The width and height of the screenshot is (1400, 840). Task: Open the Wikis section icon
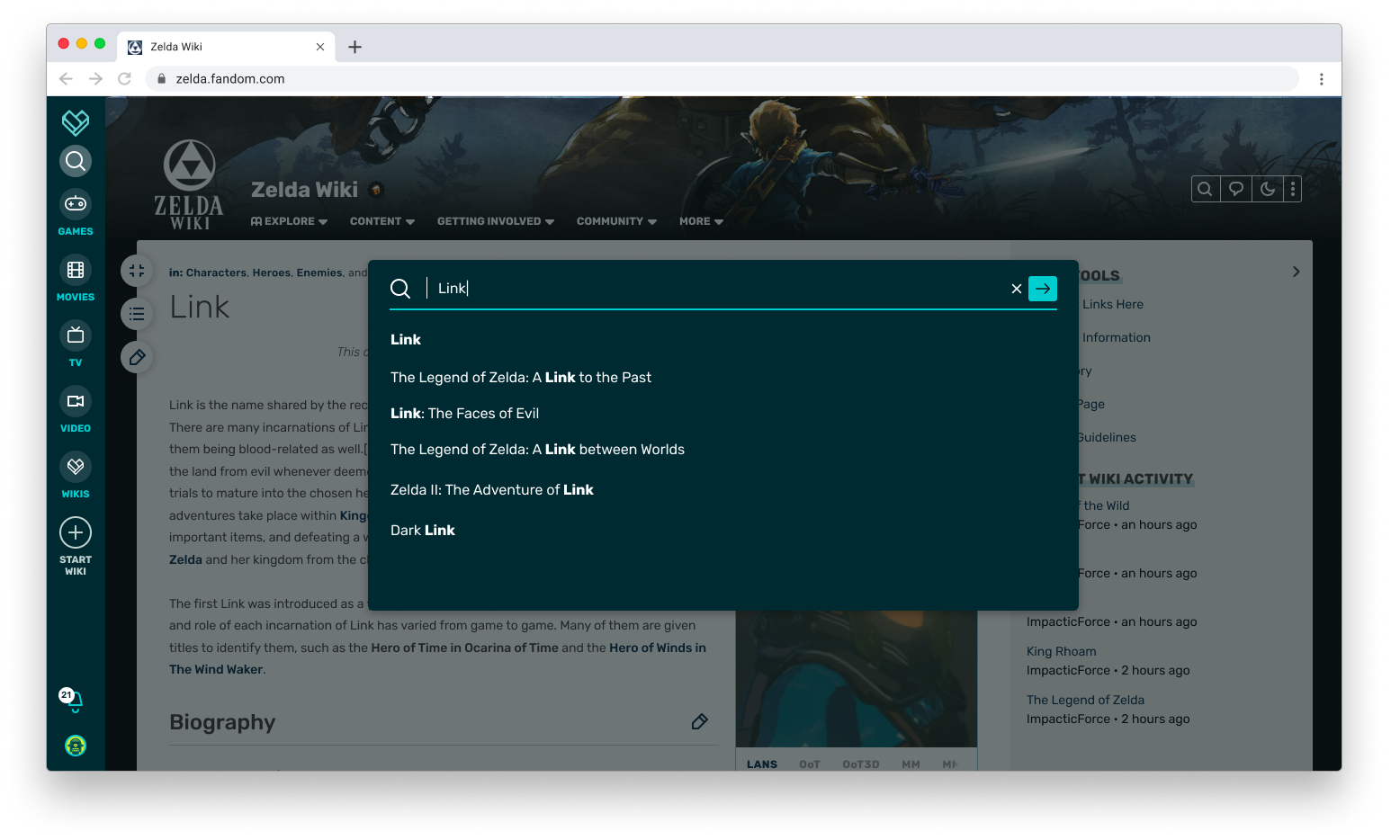76,467
